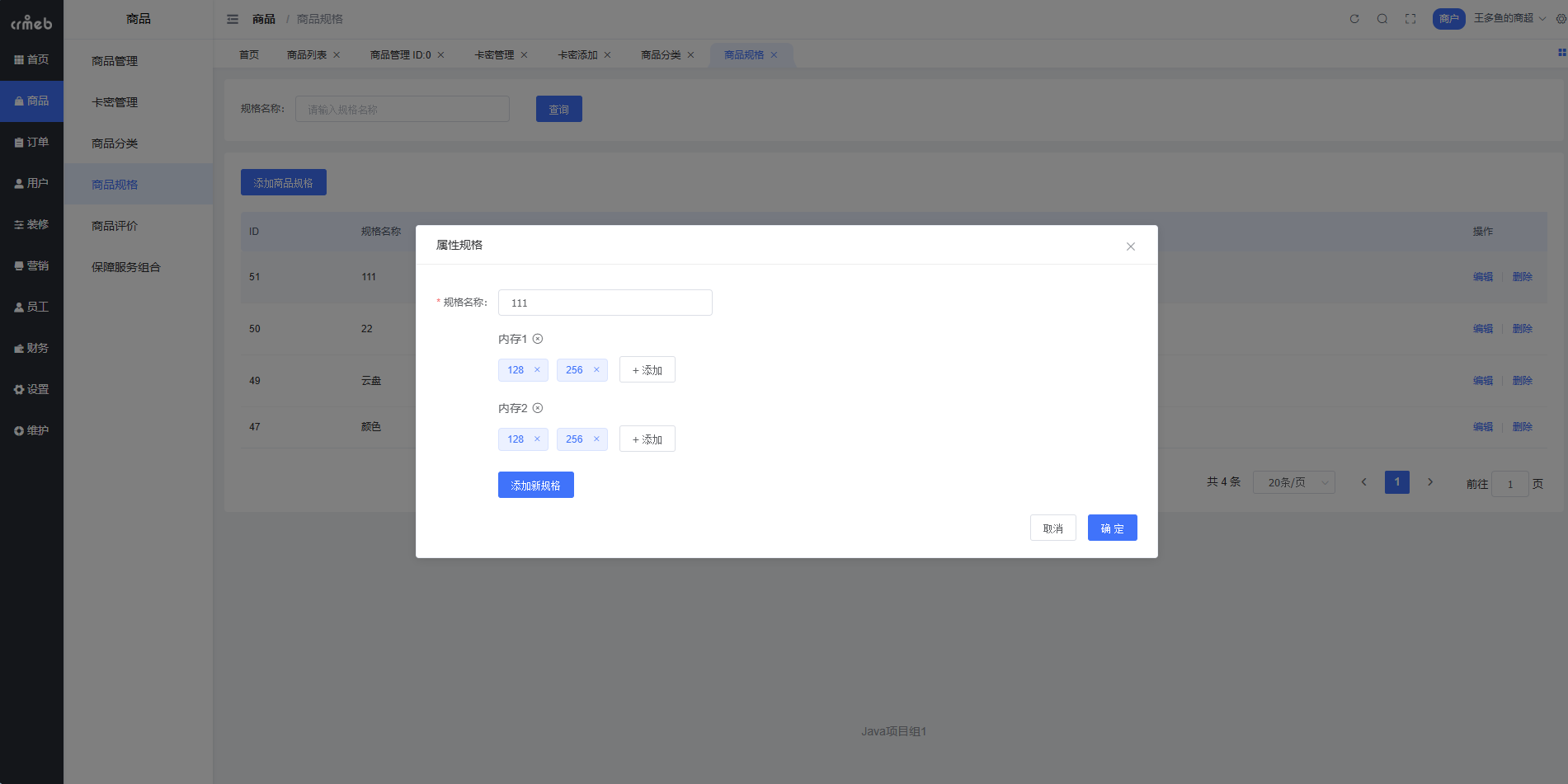Select the 订单 orders icon in sidebar
The width and height of the screenshot is (1568, 784).
32,141
